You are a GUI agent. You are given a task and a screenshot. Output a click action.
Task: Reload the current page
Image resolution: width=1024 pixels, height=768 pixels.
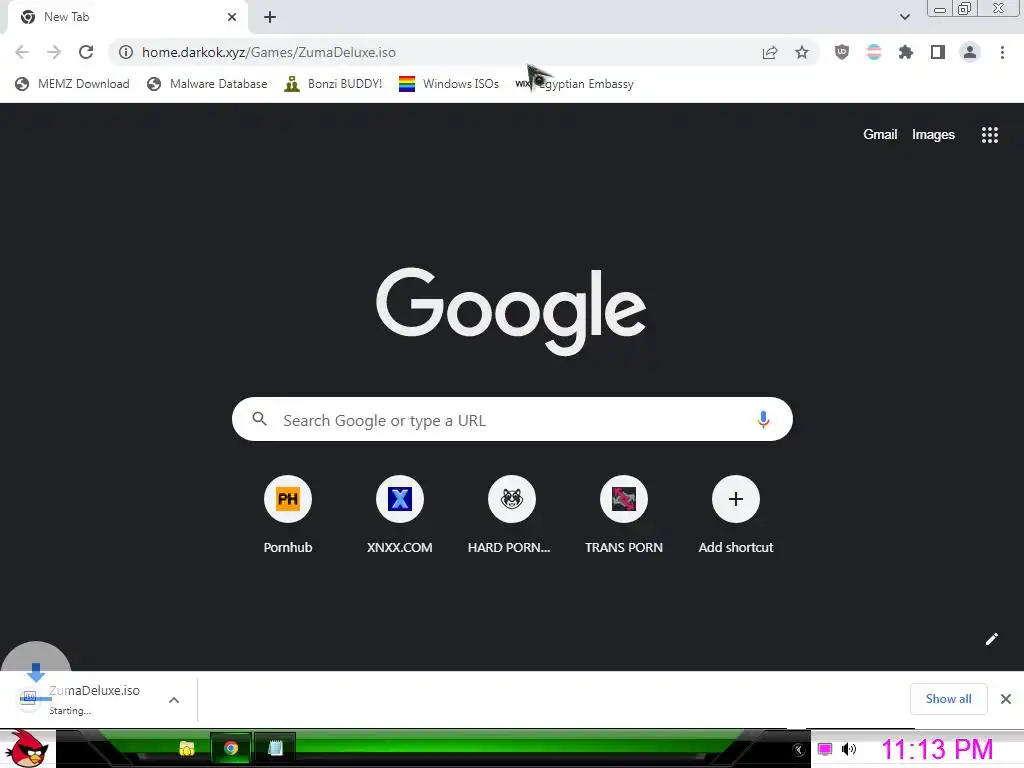86,52
